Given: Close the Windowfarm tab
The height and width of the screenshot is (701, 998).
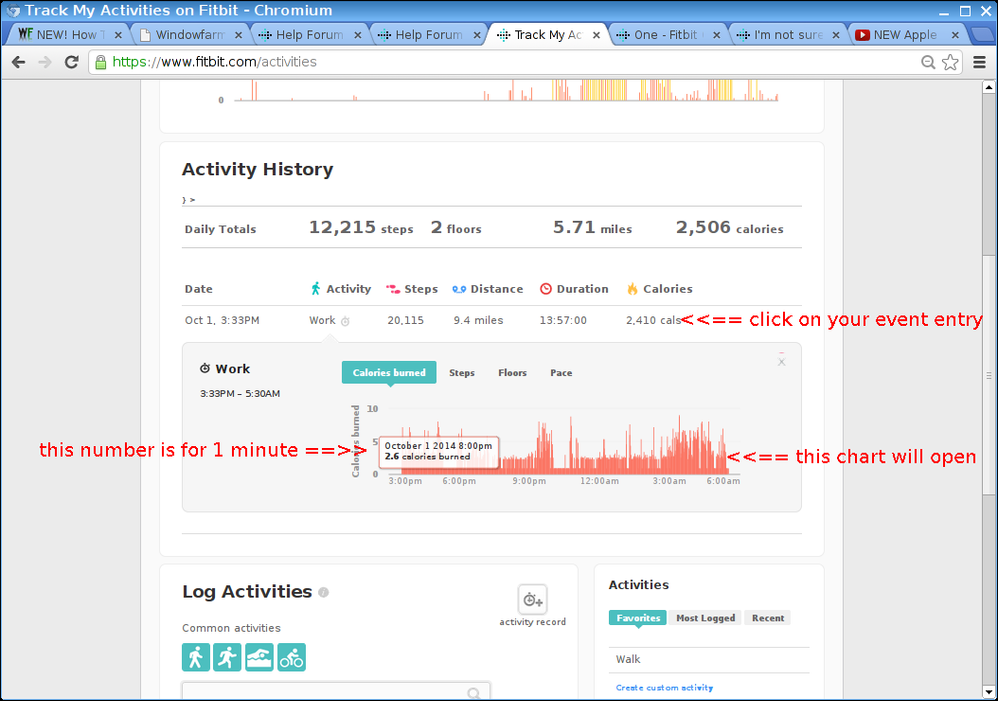Looking at the screenshot, I should point(238,35).
